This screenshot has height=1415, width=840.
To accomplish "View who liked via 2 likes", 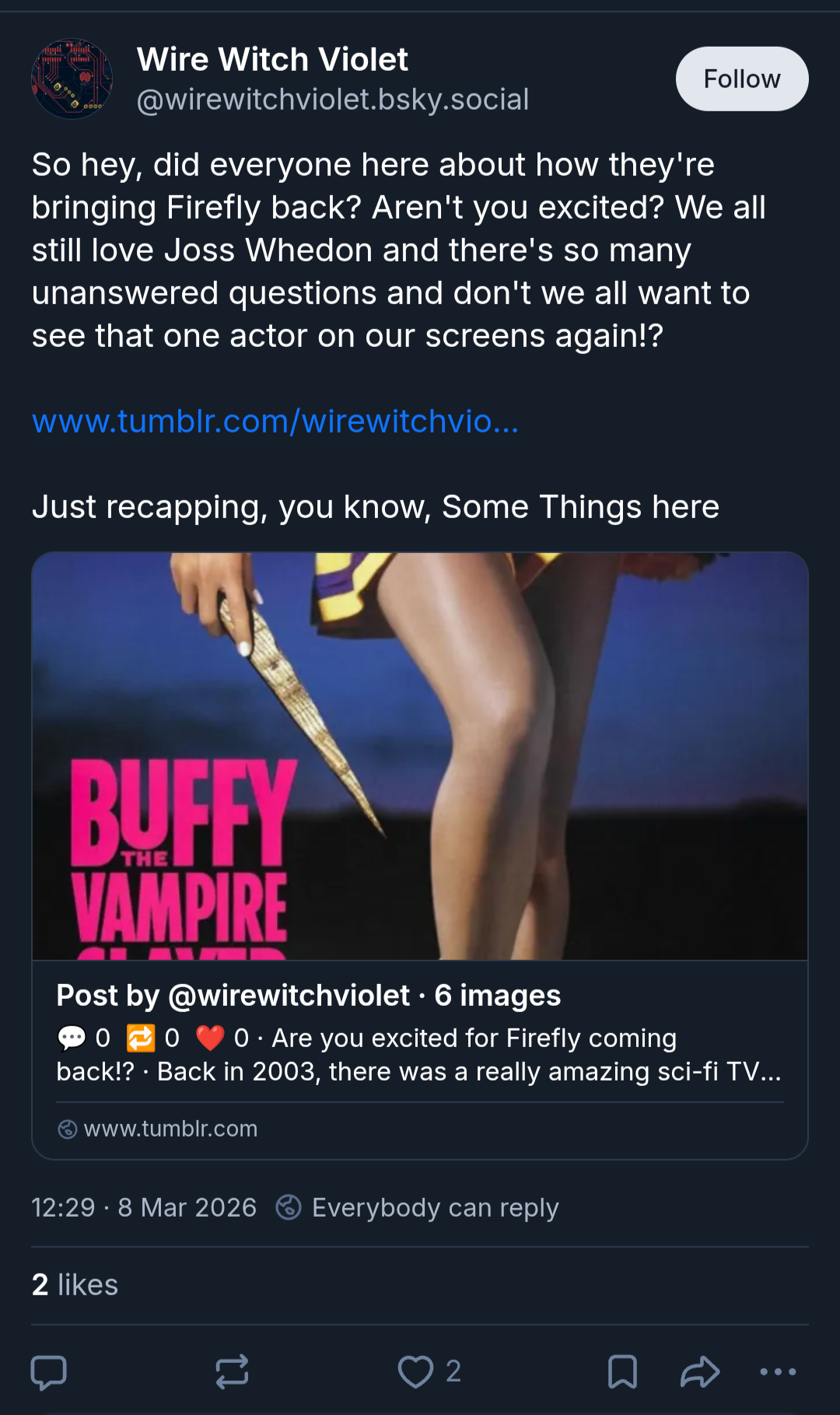I will (x=75, y=1284).
